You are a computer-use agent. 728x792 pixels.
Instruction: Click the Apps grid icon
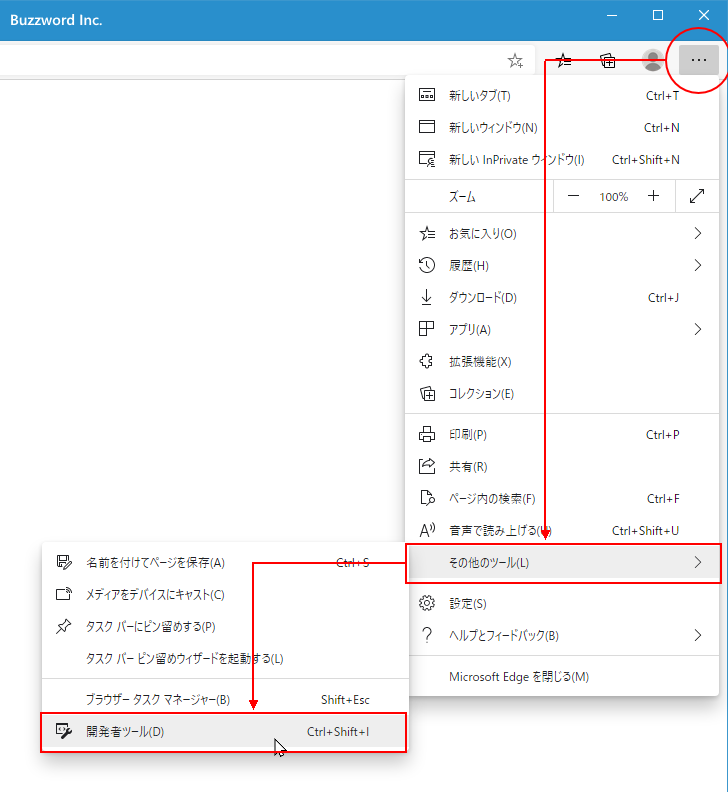point(426,329)
